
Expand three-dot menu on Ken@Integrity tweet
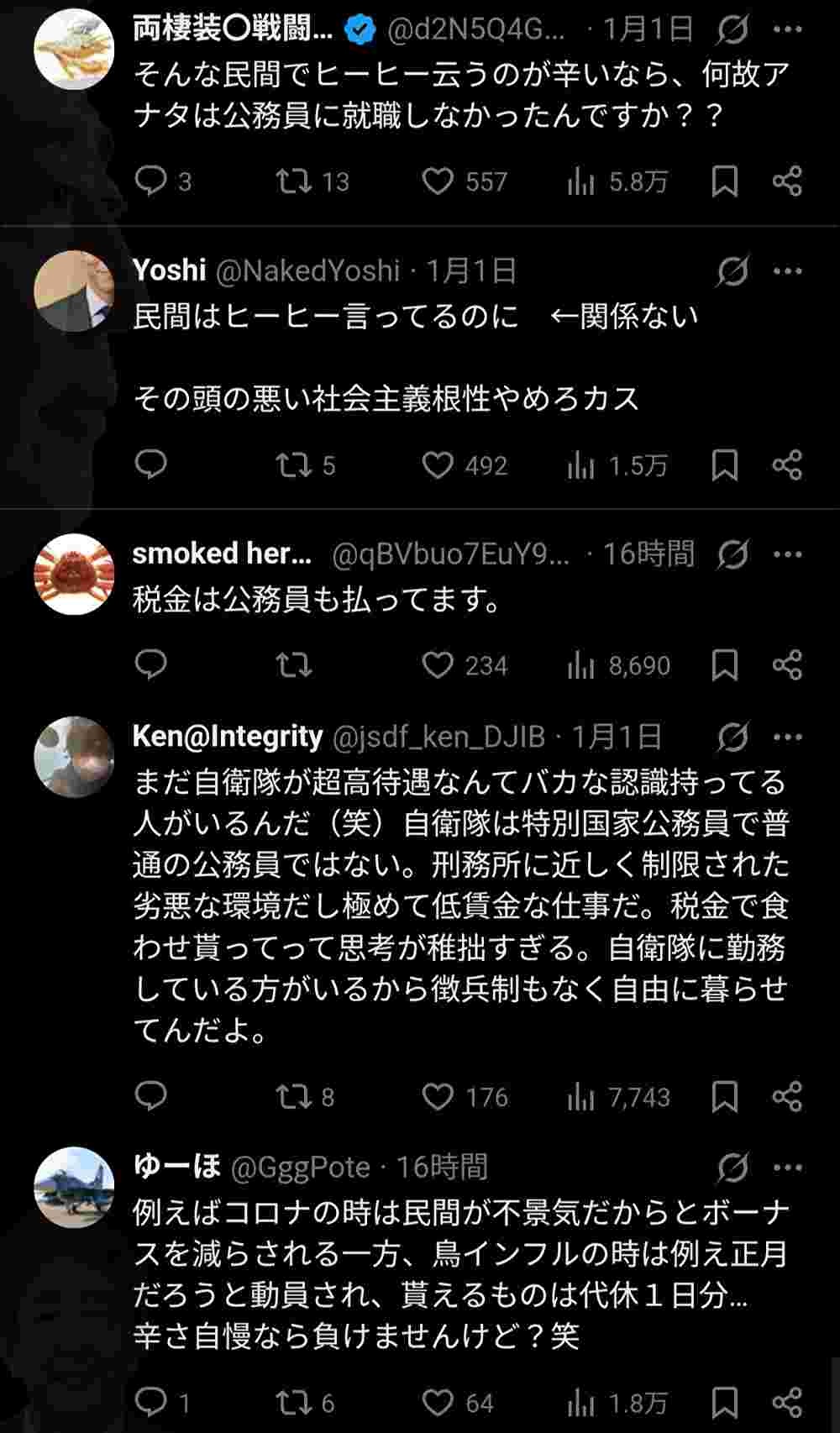(787, 737)
